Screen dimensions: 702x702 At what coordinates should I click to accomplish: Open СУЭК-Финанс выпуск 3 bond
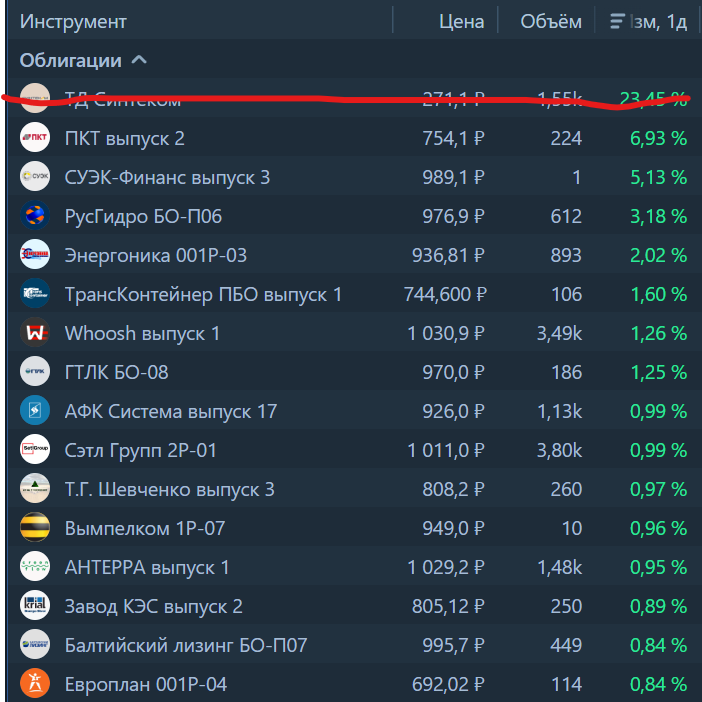pos(167,177)
